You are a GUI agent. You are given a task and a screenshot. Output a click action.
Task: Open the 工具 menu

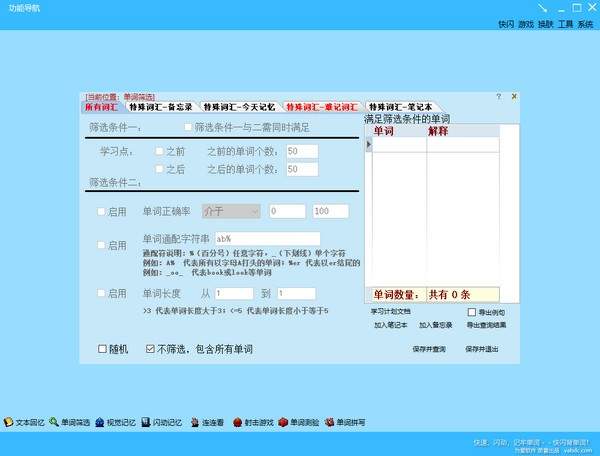coord(566,23)
